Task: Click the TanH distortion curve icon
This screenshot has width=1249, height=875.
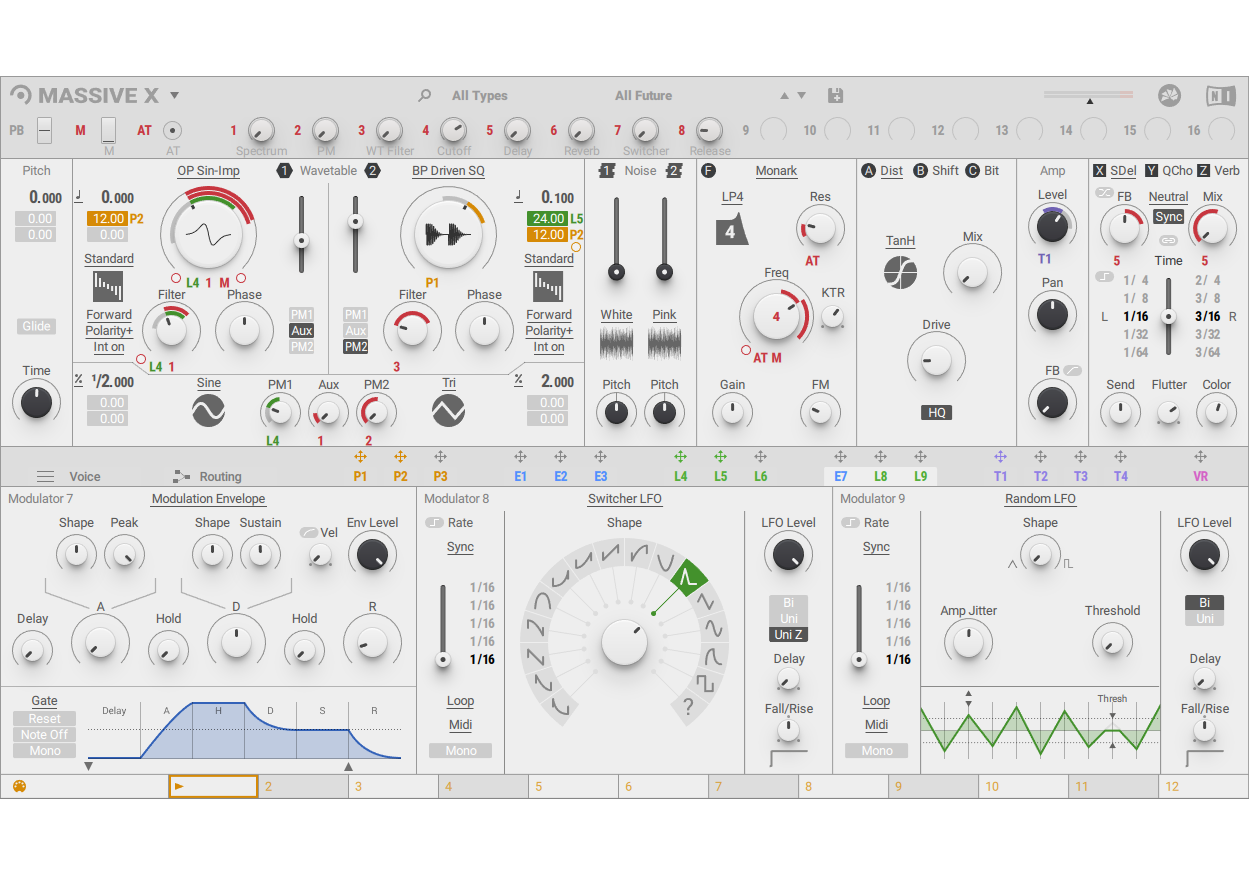Action: (x=900, y=272)
